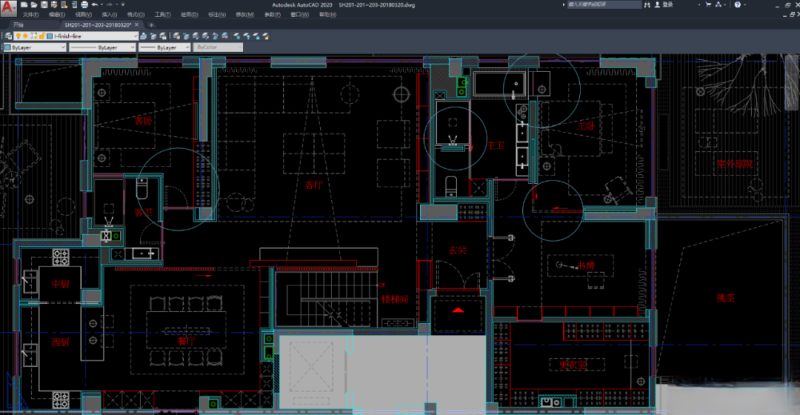Click the Save icon in quick access toolbar
The height and width of the screenshot is (415, 800).
43,5
